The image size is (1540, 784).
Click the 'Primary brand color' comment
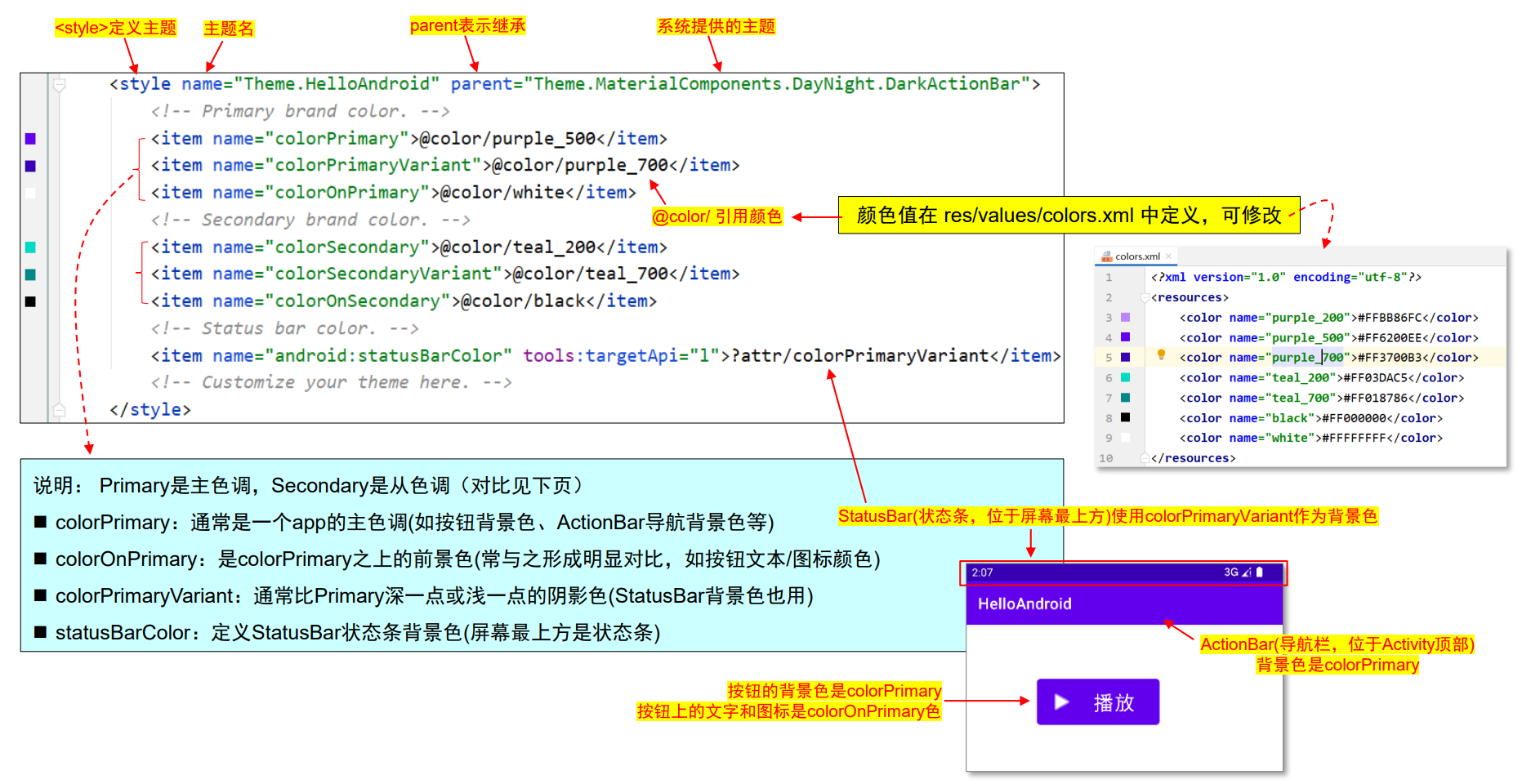[300, 111]
